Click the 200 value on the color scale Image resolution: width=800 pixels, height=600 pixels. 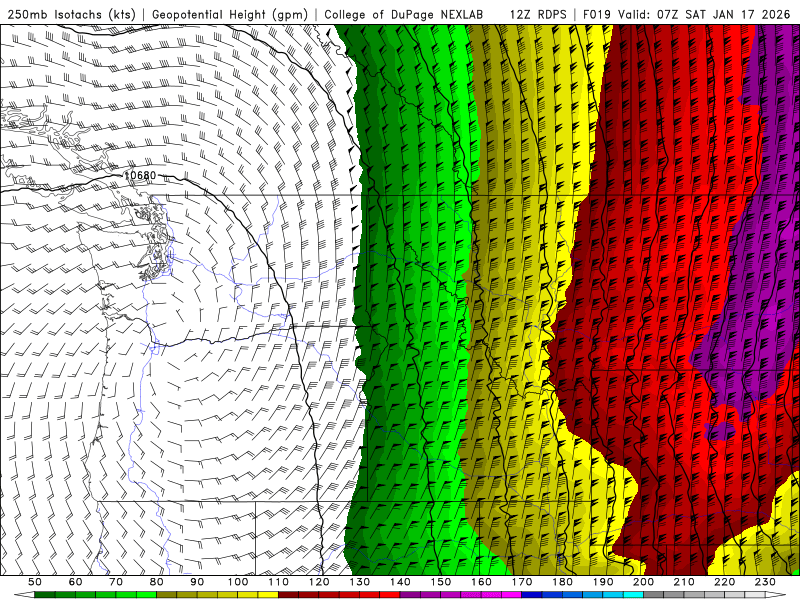(x=644, y=582)
